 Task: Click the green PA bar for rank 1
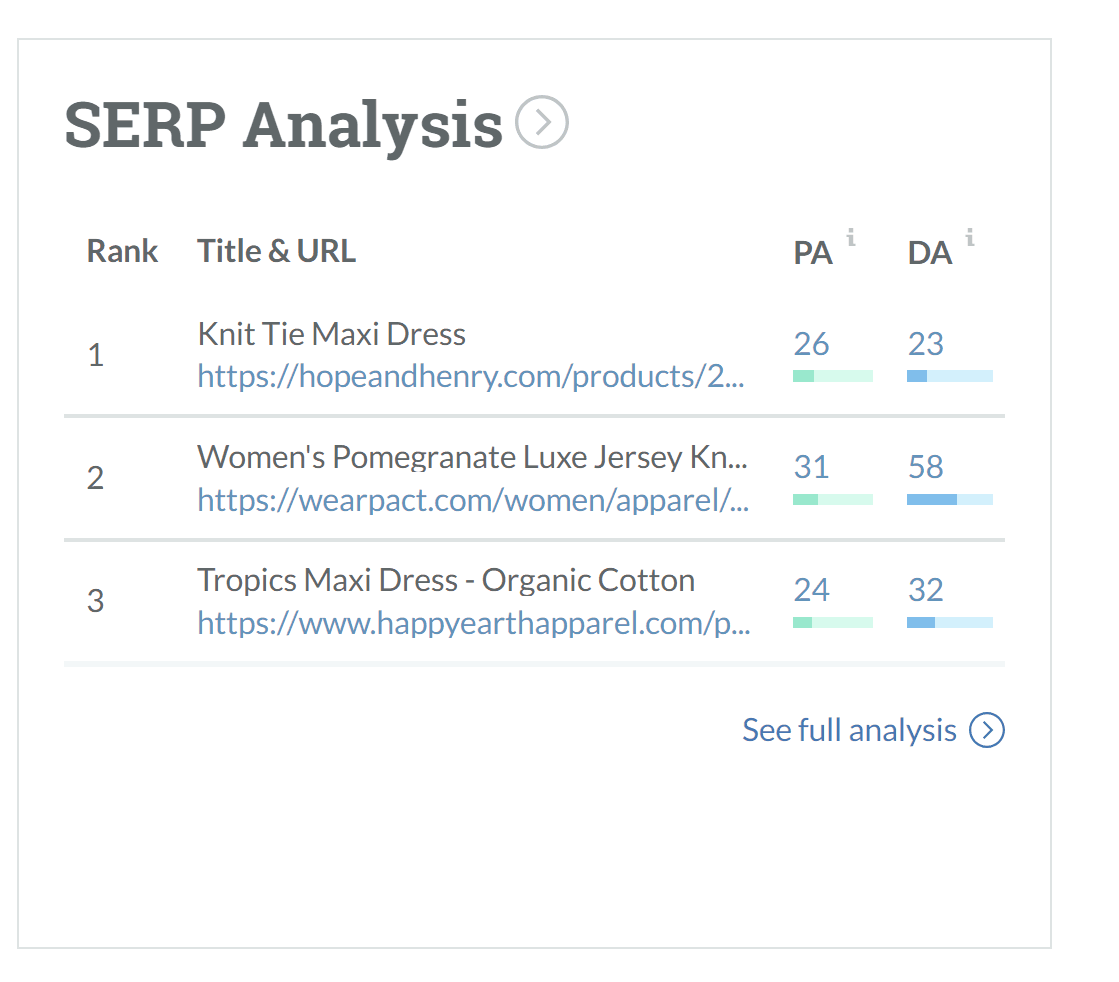tap(833, 375)
